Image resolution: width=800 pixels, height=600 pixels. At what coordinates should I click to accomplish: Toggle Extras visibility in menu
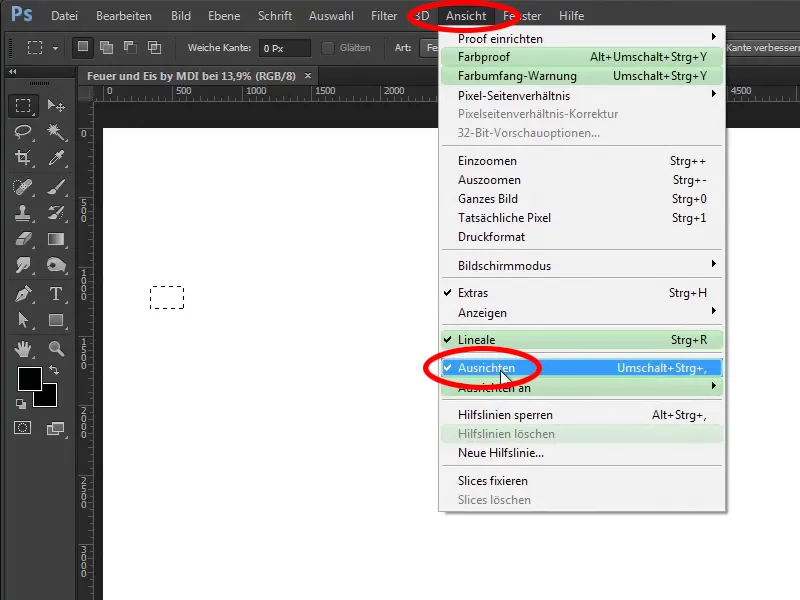pos(582,293)
